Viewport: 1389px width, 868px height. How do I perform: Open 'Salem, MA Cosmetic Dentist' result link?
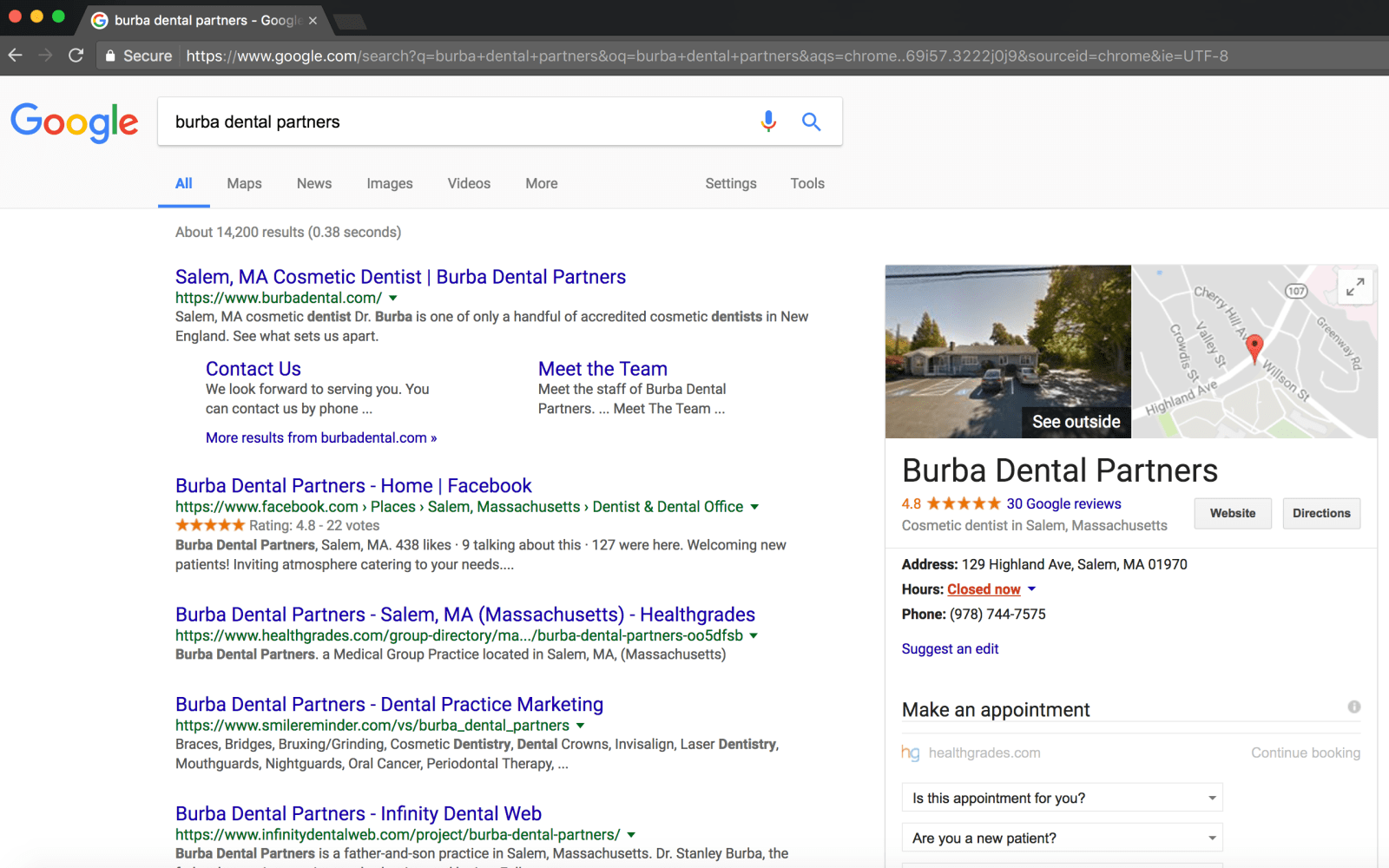pyautogui.click(x=400, y=277)
